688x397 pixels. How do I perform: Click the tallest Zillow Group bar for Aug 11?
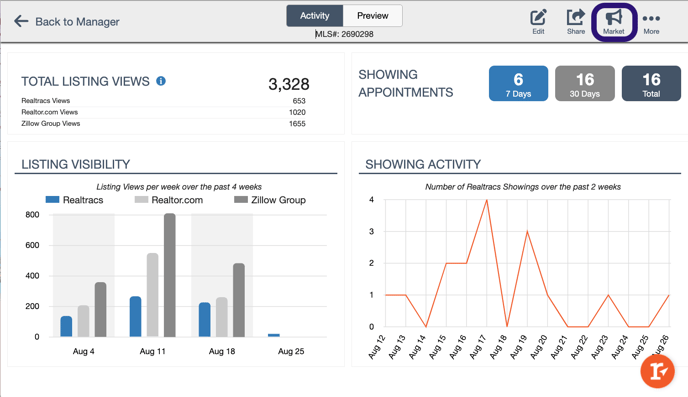click(x=170, y=275)
